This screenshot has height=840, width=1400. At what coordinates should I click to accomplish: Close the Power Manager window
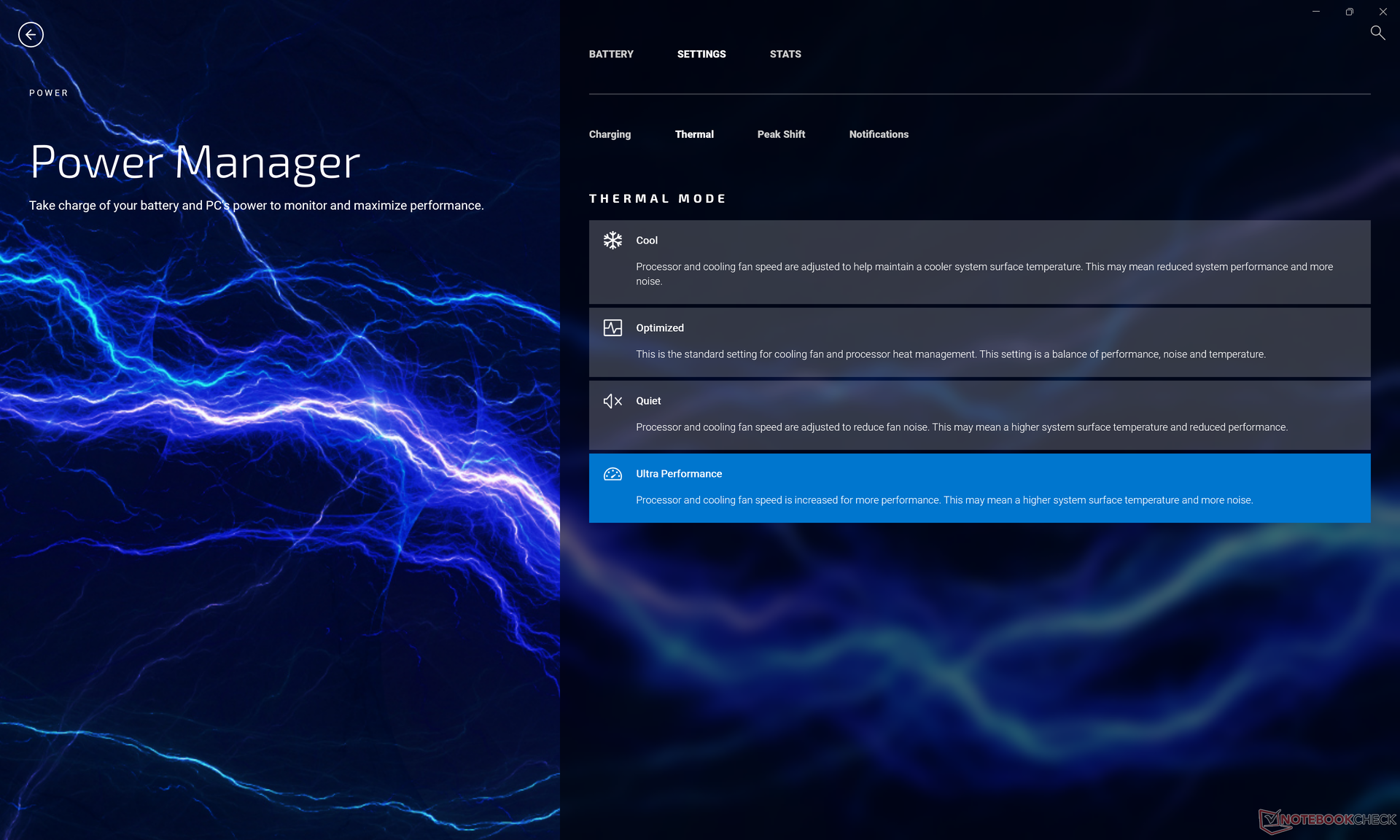click(1382, 12)
